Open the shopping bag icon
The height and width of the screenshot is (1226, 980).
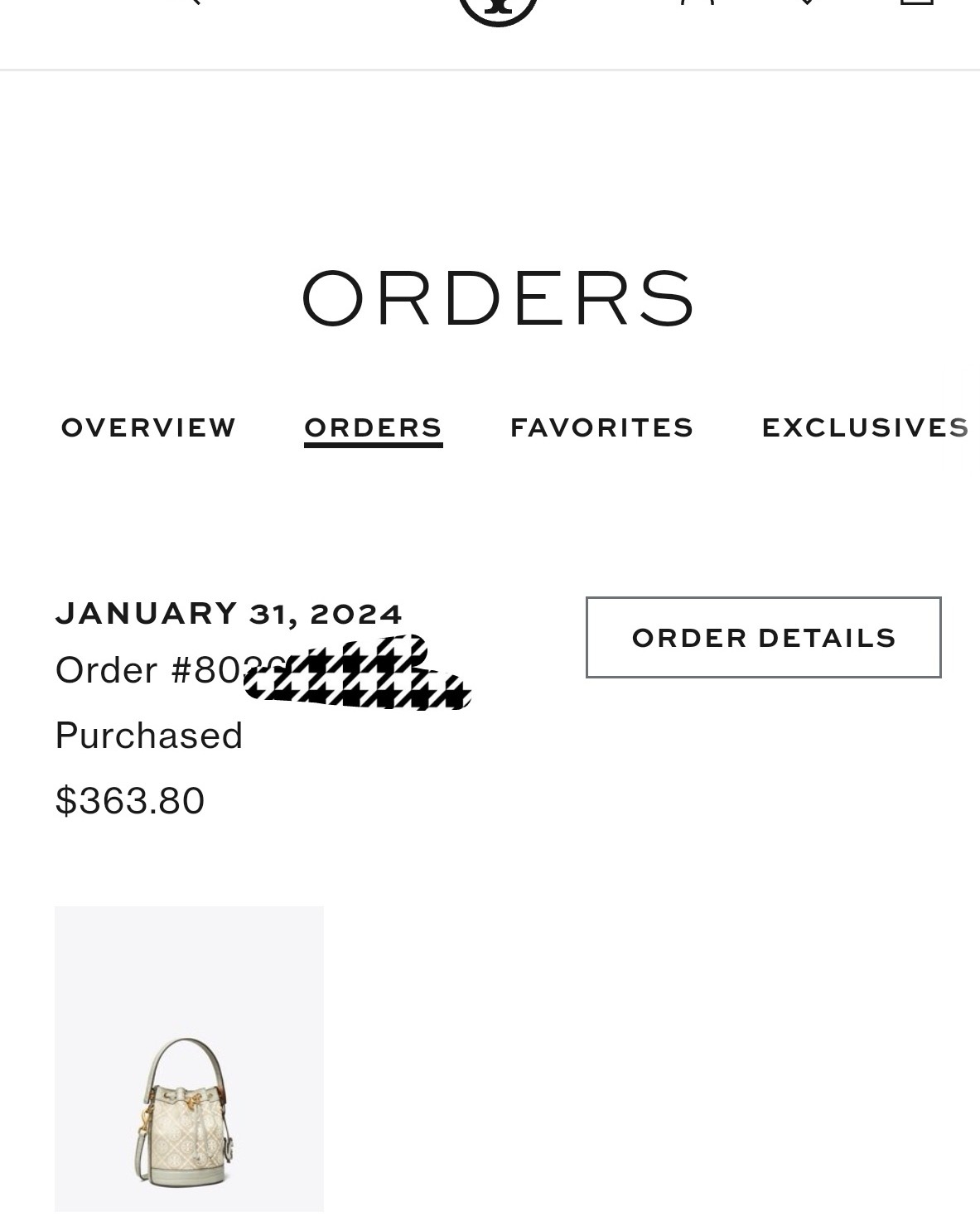coord(916,2)
